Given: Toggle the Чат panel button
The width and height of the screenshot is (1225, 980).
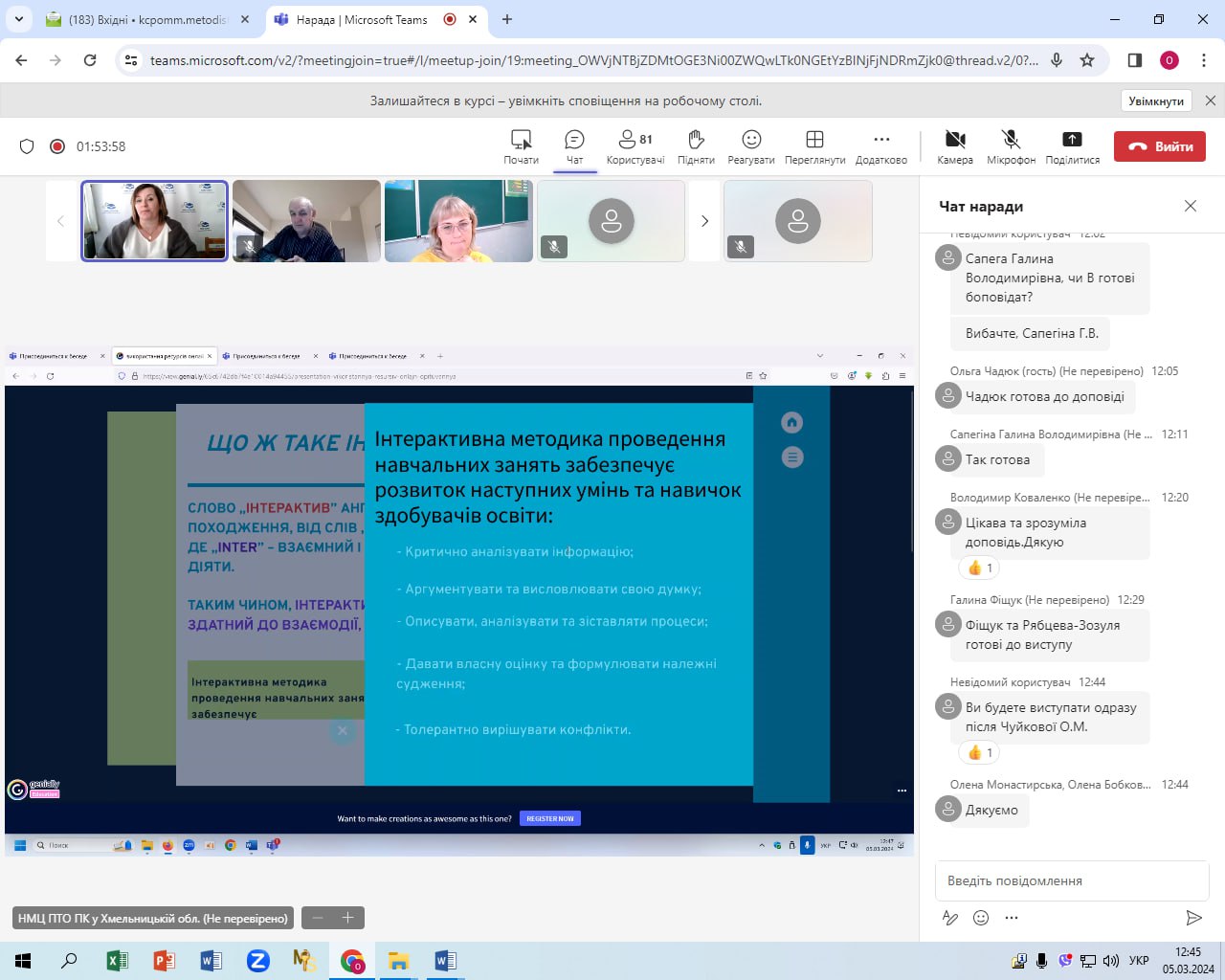Looking at the screenshot, I should click(574, 140).
